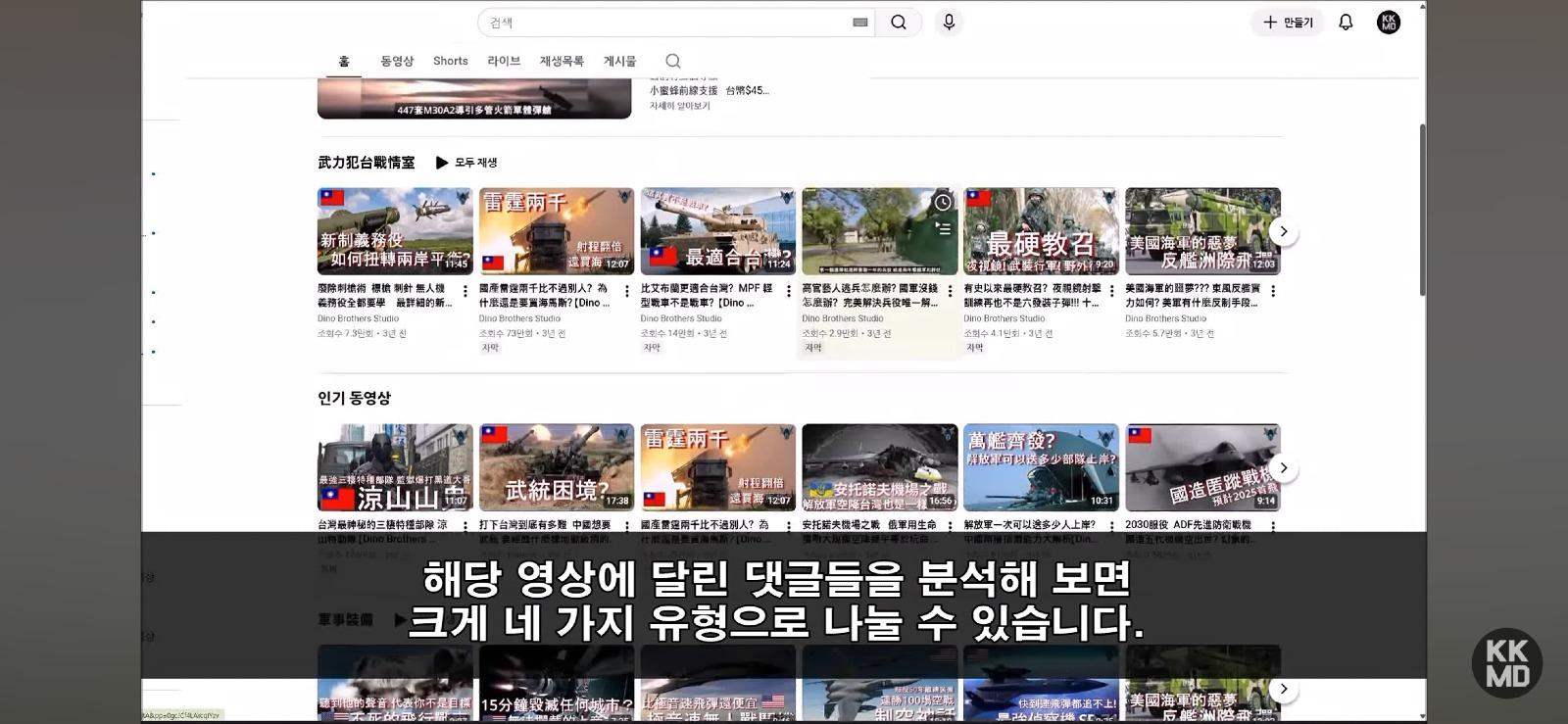Open the 武力犯台戰情室 playlist heading
This screenshot has height=724, width=1568.
[x=367, y=163]
